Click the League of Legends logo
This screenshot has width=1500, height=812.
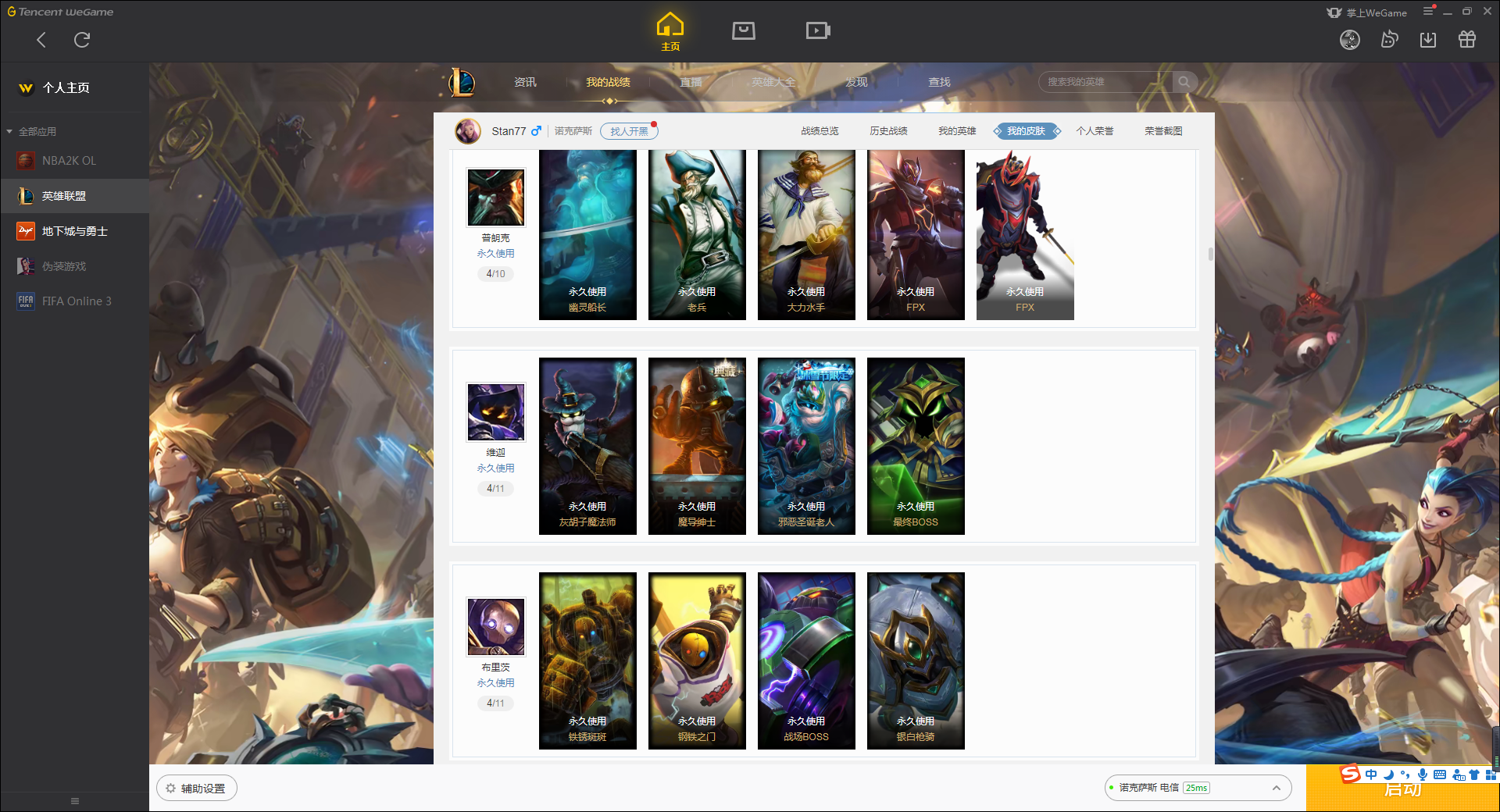462,81
